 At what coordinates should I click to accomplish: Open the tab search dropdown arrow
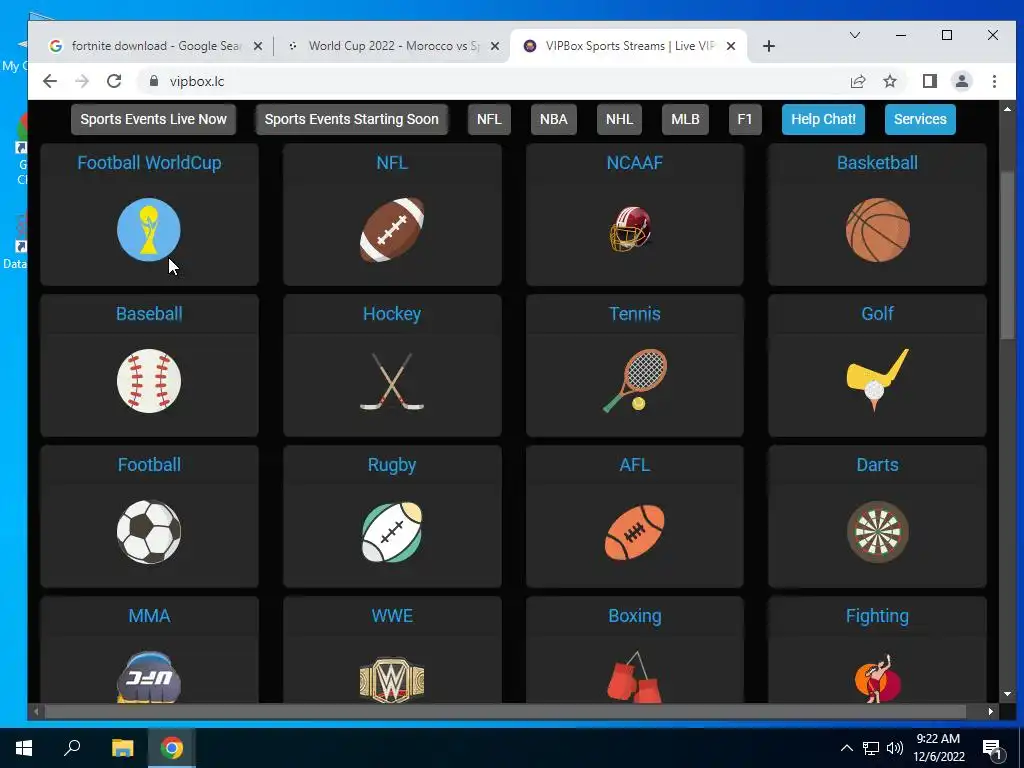(x=854, y=35)
